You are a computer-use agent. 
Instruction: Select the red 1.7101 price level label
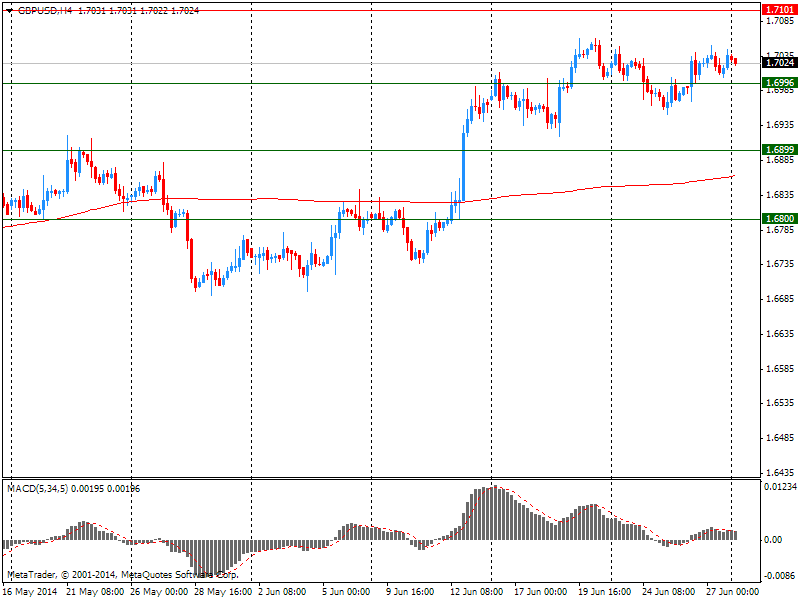click(x=780, y=10)
